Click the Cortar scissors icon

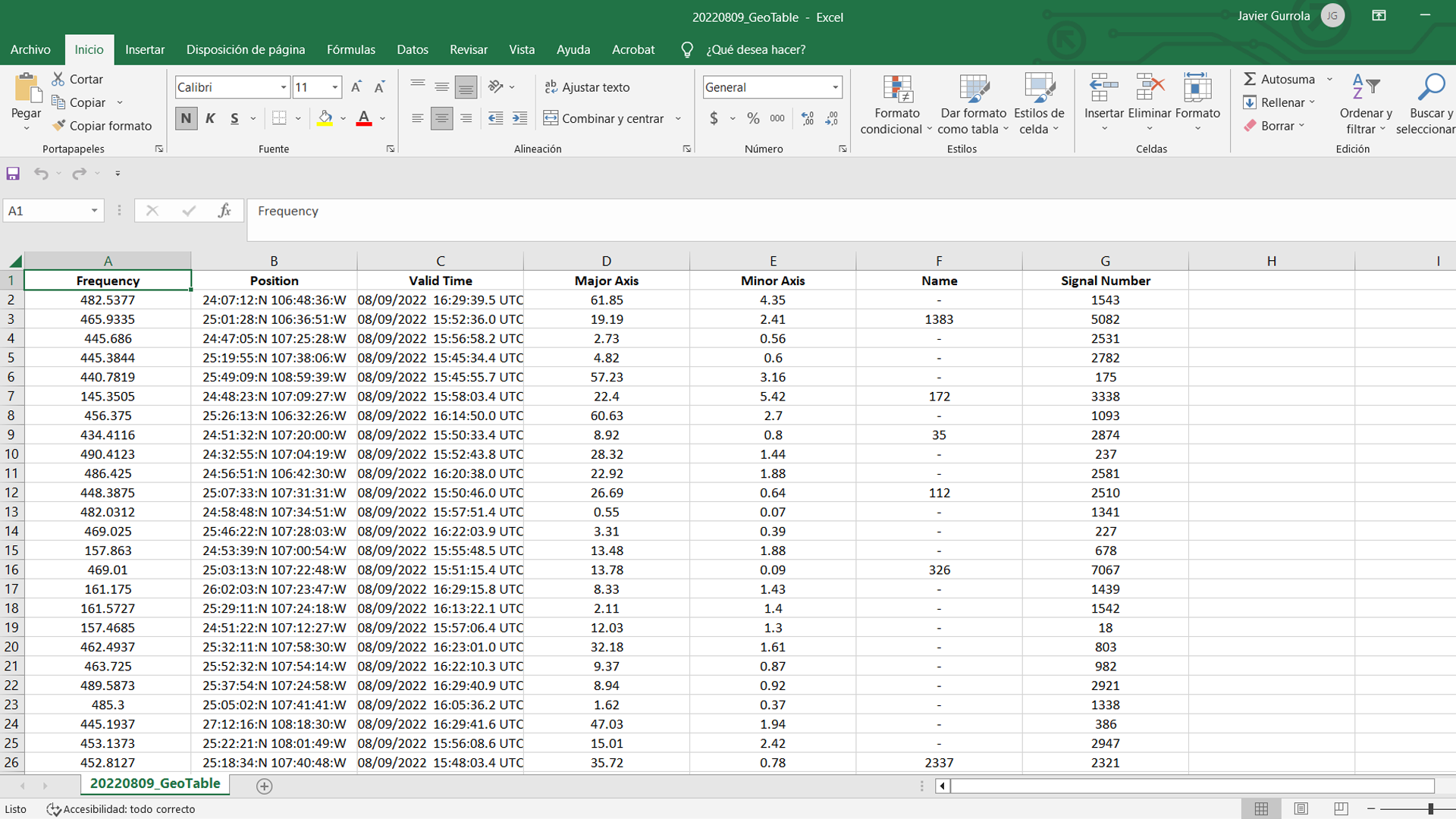click(58, 79)
